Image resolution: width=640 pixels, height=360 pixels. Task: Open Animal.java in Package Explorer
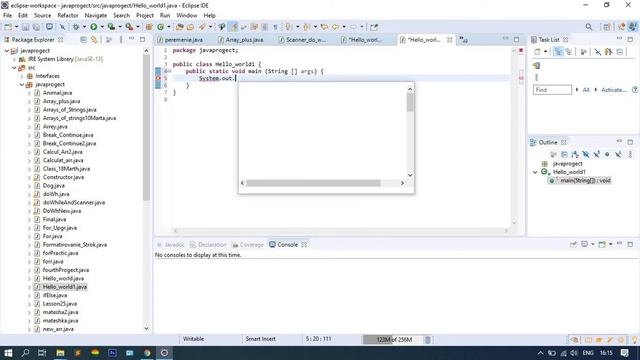tap(57, 93)
